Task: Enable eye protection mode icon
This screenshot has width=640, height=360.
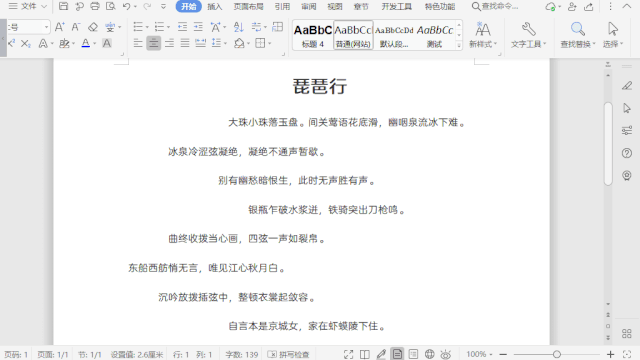Action: coord(445,354)
